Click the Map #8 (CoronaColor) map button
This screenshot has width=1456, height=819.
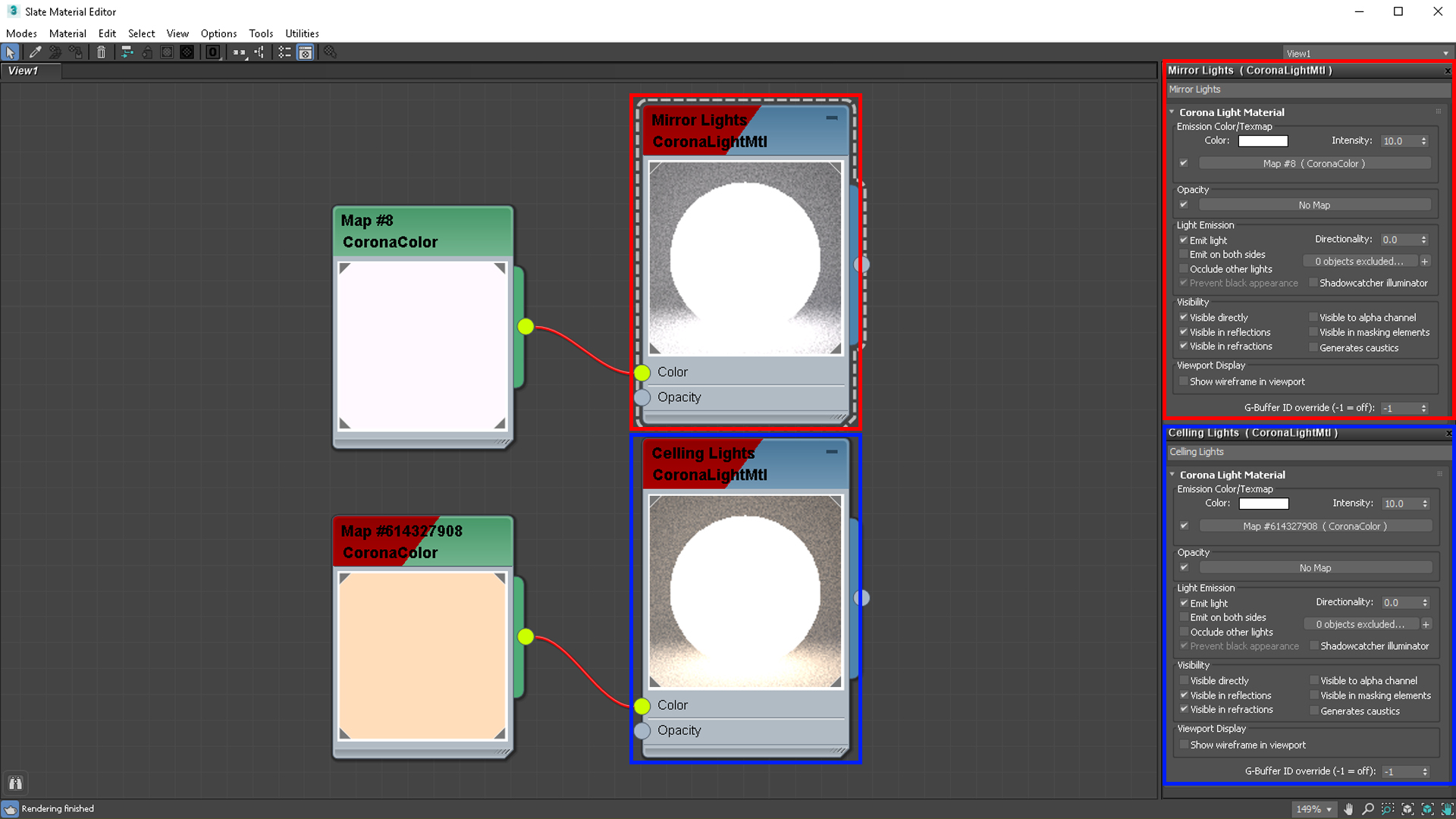click(1314, 164)
